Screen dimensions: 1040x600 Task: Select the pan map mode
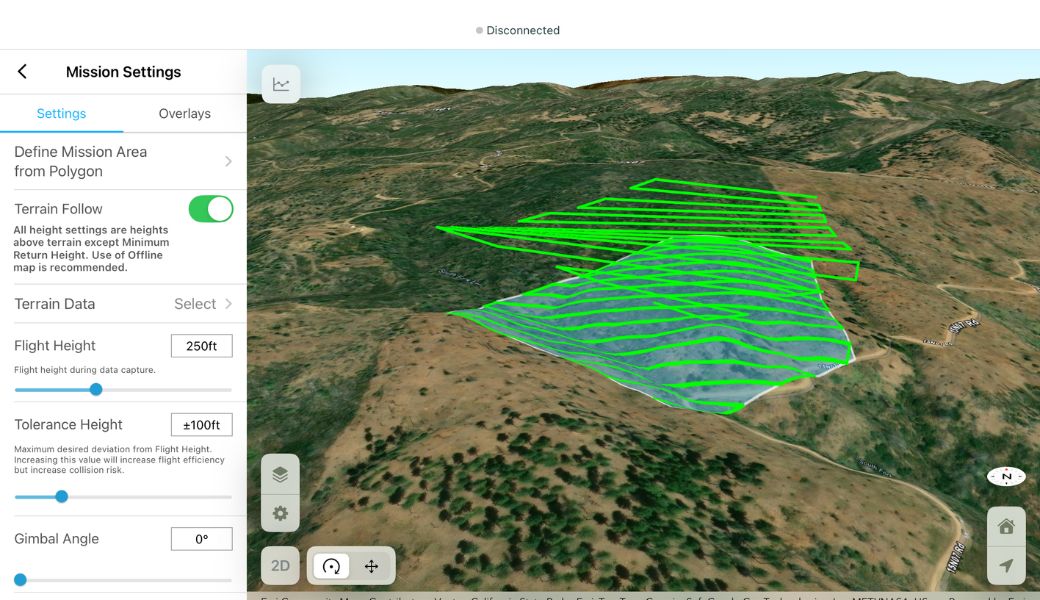(371, 566)
